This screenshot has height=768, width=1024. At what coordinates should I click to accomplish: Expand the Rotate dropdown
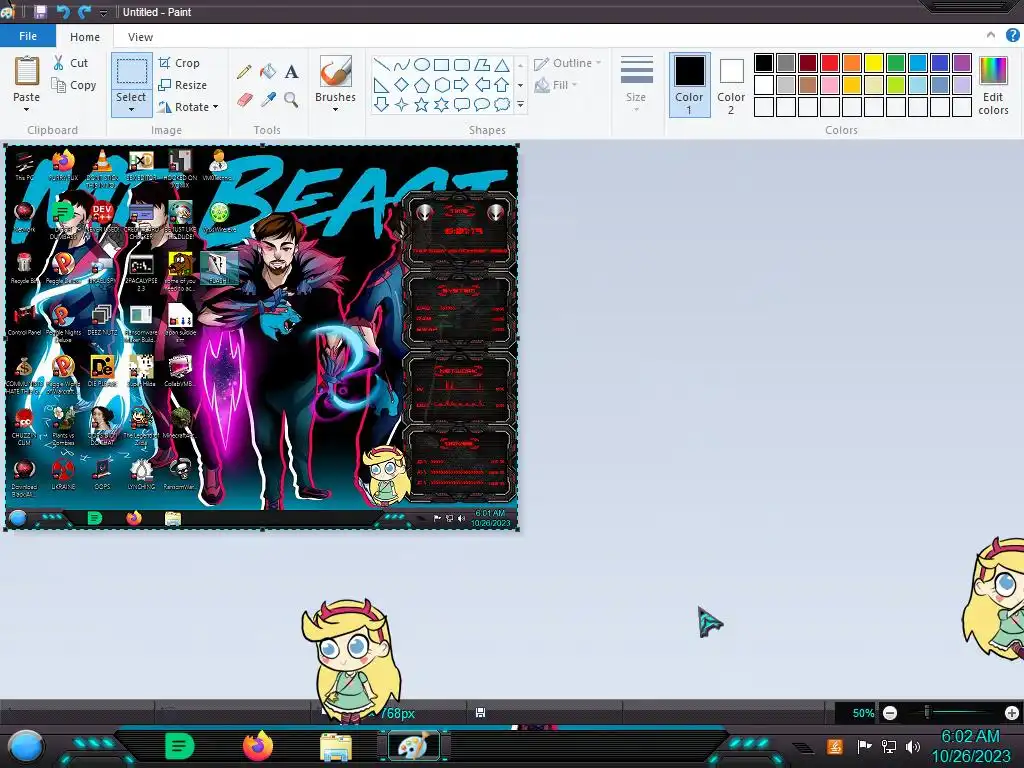click(216, 106)
